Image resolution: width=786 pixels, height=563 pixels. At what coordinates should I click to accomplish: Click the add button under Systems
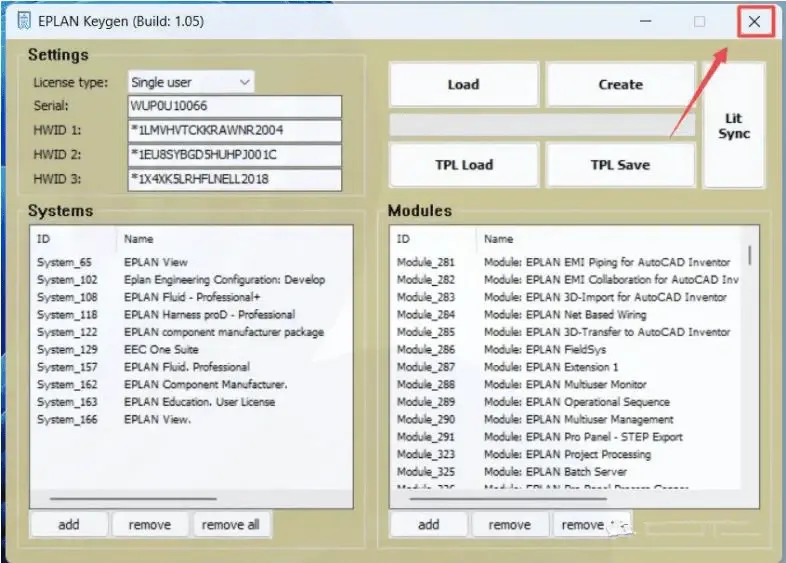click(69, 524)
